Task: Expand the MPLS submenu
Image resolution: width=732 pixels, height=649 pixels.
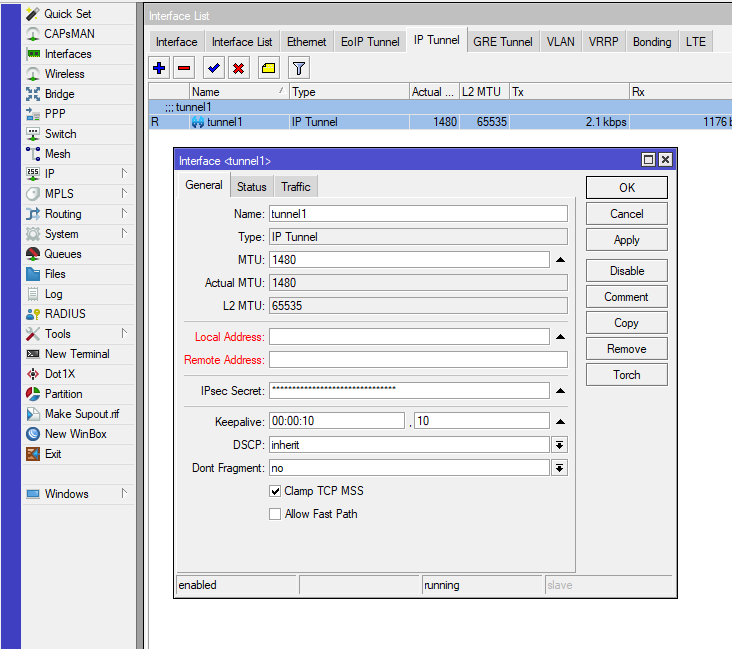Action: (124, 193)
